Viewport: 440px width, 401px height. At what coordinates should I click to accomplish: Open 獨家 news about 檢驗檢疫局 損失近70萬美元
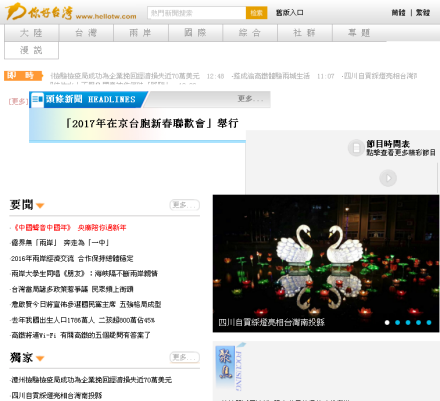pyautogui.click(x=91, y=380)
